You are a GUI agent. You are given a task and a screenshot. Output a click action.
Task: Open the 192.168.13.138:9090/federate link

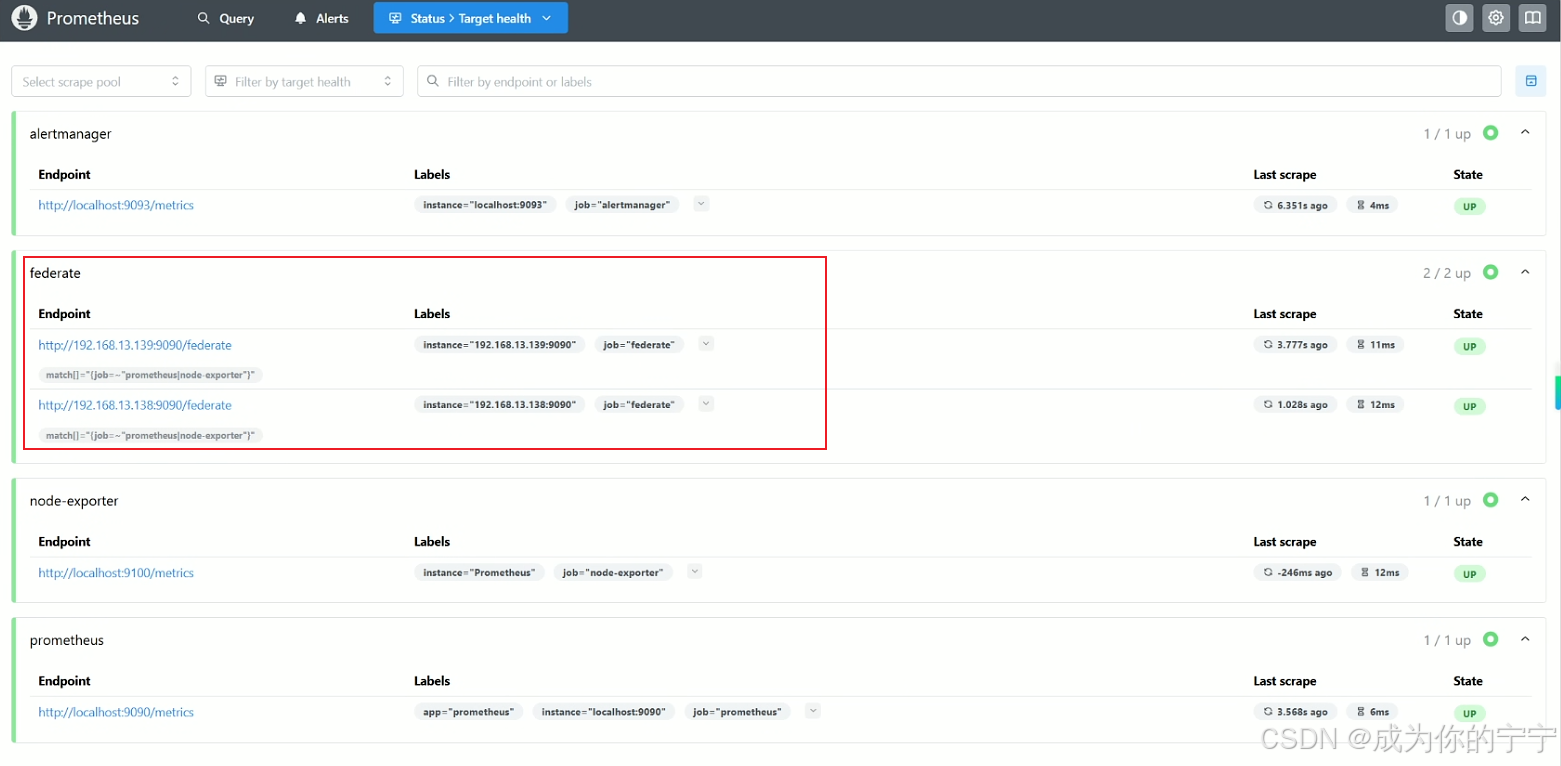click(x=135, y=405)
